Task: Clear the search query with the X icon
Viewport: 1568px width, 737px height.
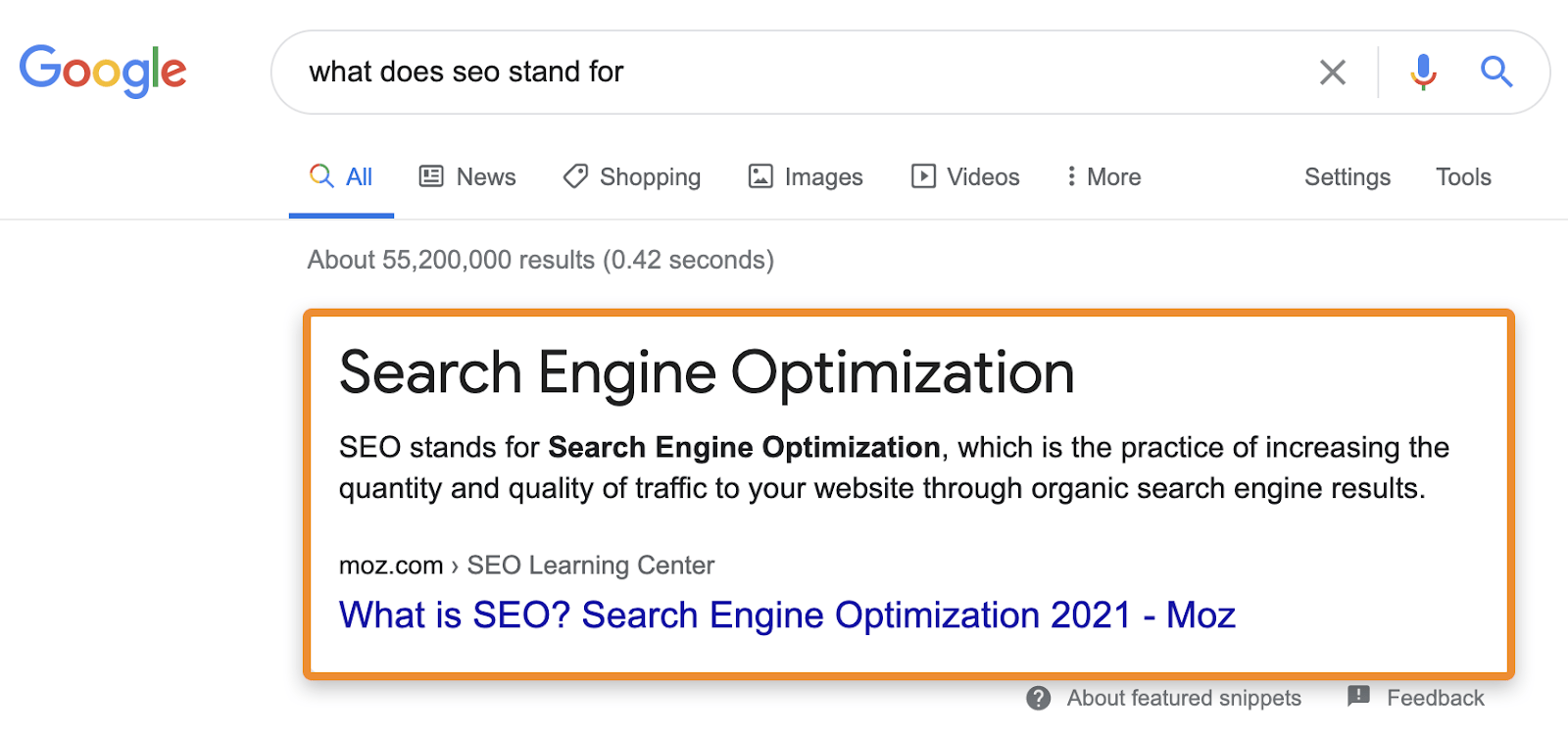Action: click(1332, 72)
